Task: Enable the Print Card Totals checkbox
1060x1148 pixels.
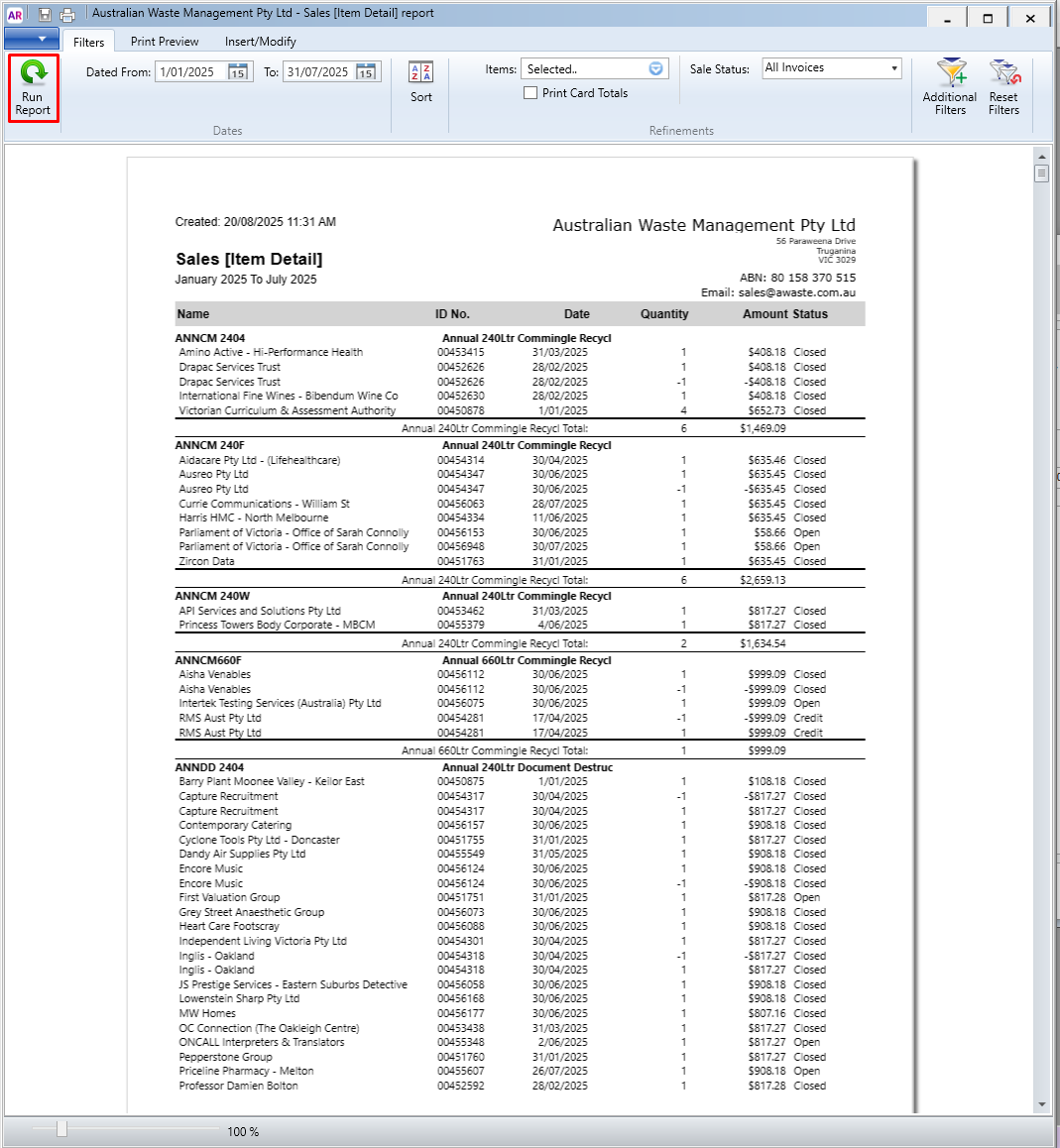Action: (530, 93)
